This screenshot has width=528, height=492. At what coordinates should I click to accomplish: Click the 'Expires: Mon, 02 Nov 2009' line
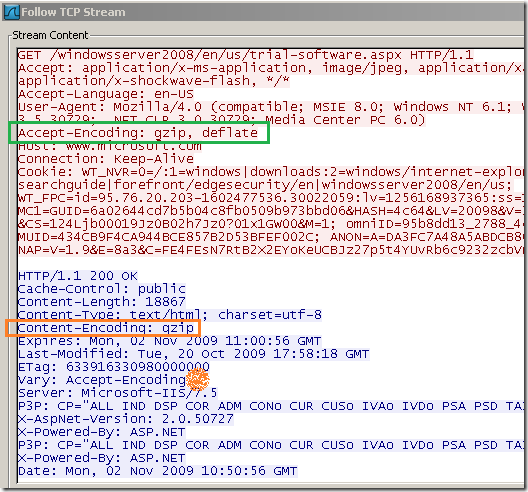pos(170,341)
